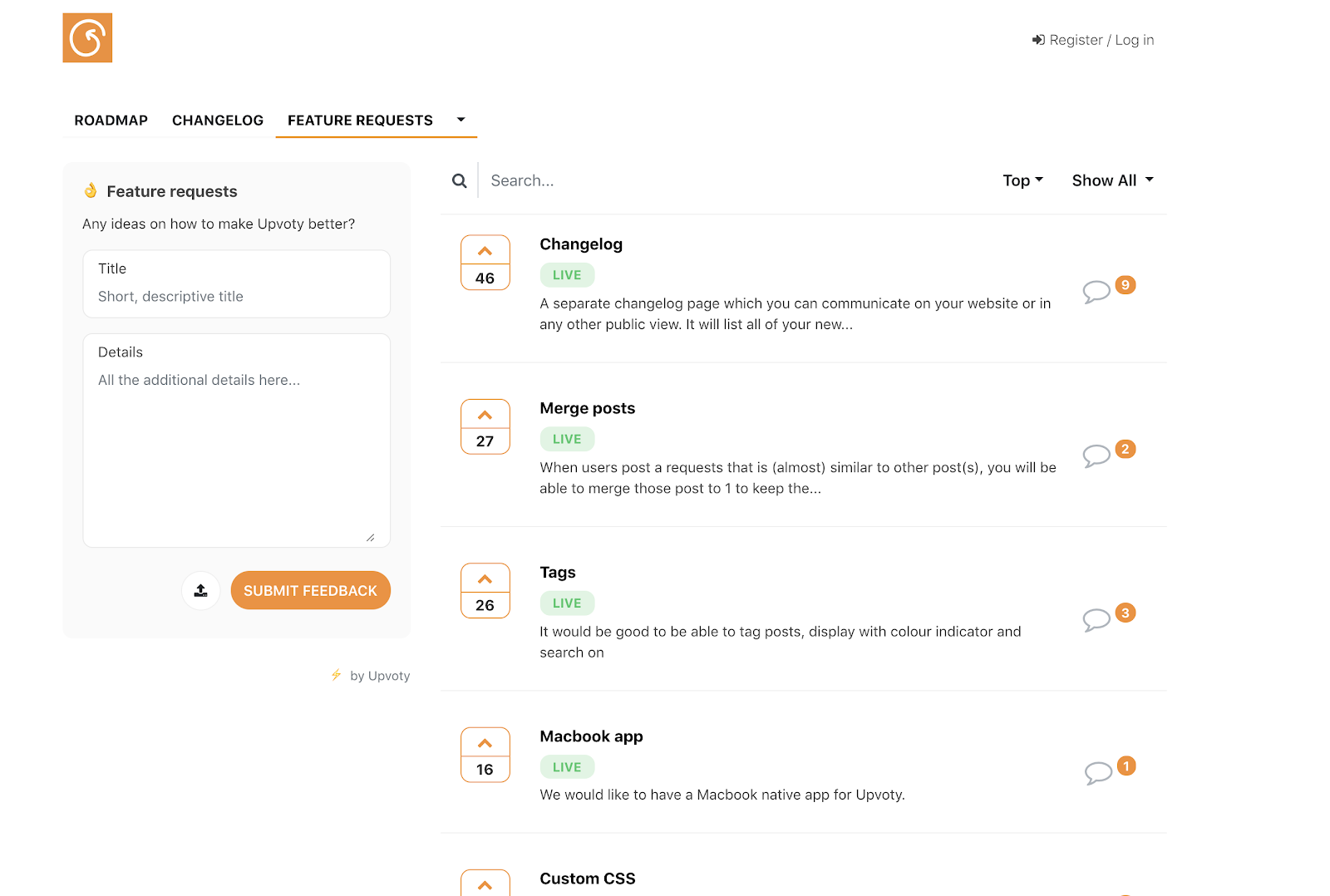Click the 'Feature requests' panel heading
The width and height of the screenshot is (1330, 896).
pos(172,192)
